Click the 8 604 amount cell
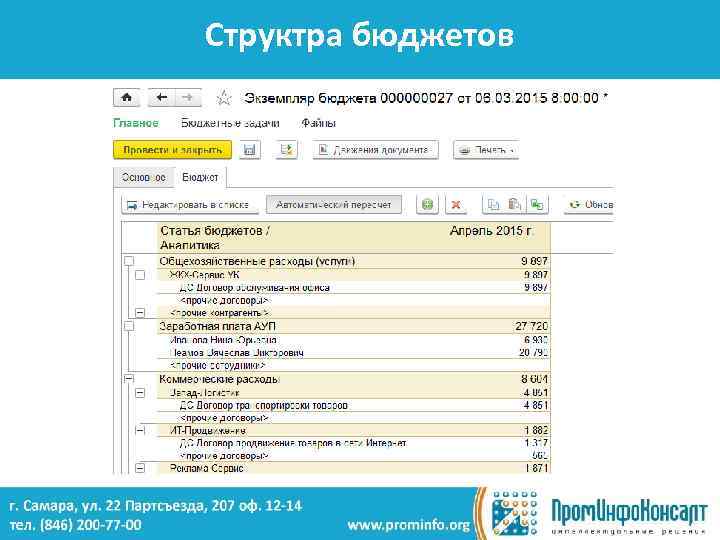720x540 pixels. [534, 379]
